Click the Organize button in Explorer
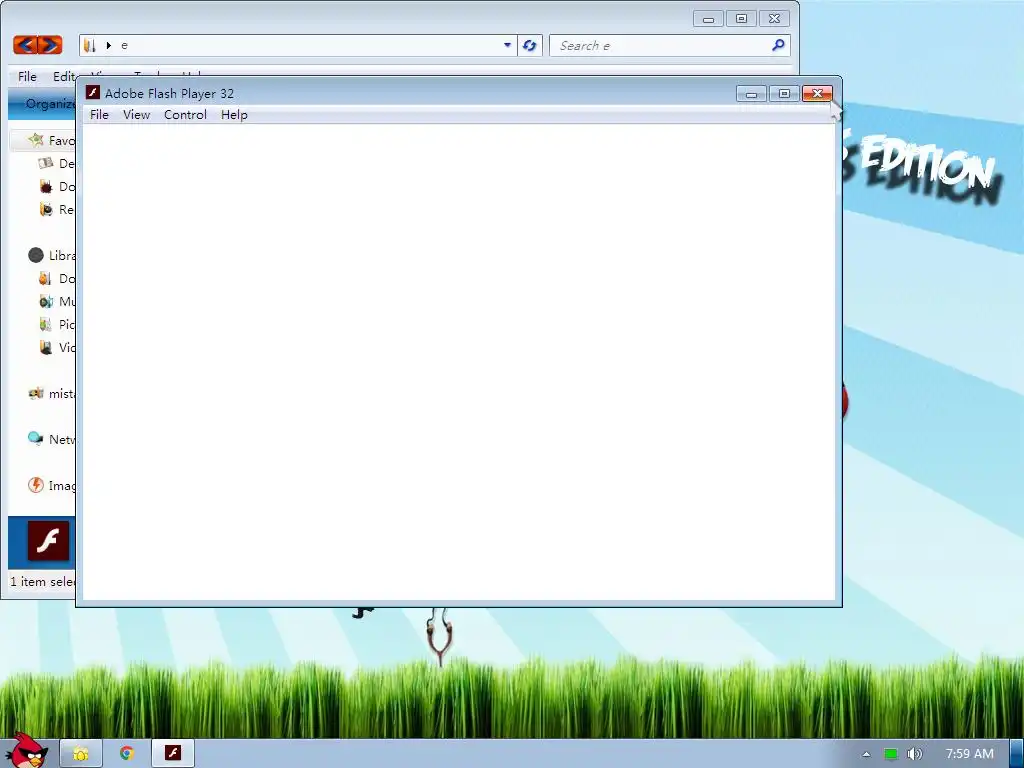The height and width of the screenshot is (768, 1024). 50,104
